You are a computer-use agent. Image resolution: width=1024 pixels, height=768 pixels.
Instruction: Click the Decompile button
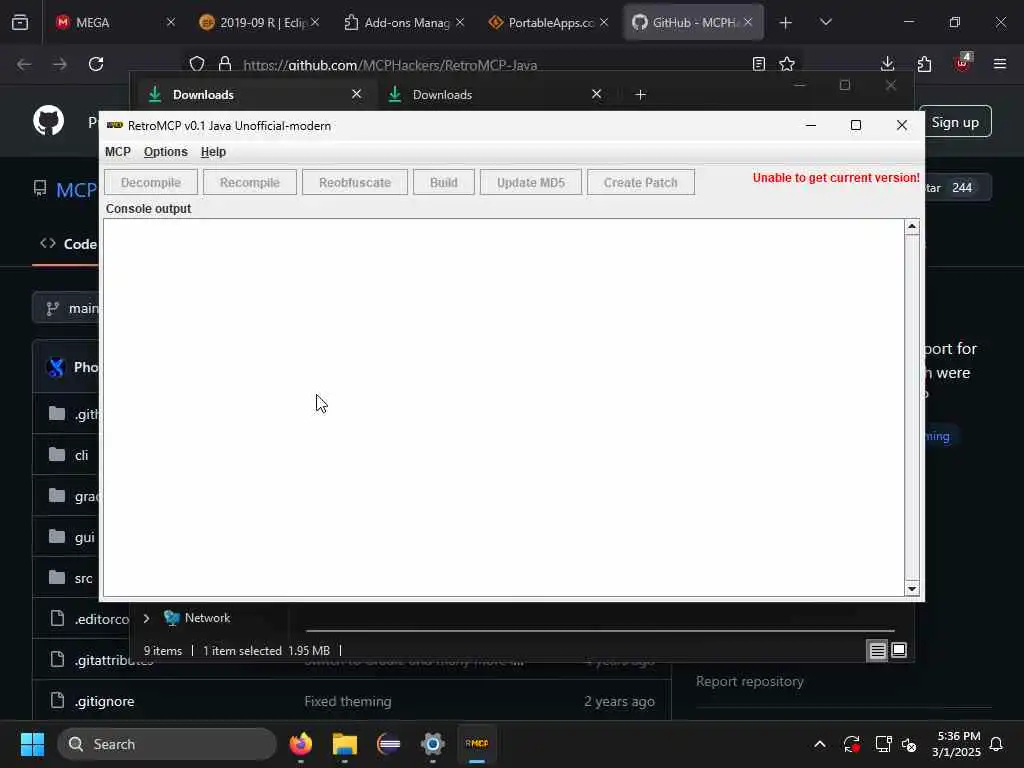click(x=151, y=182)
